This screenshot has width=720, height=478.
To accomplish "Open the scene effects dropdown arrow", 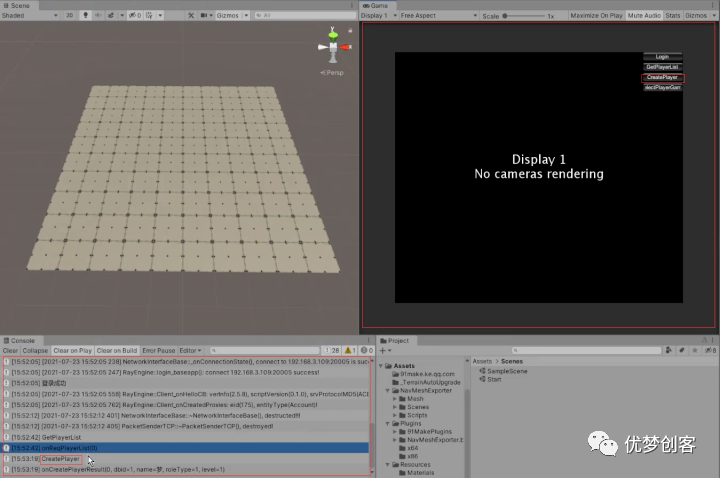I will pyautogui.click(x=122, y=15).
